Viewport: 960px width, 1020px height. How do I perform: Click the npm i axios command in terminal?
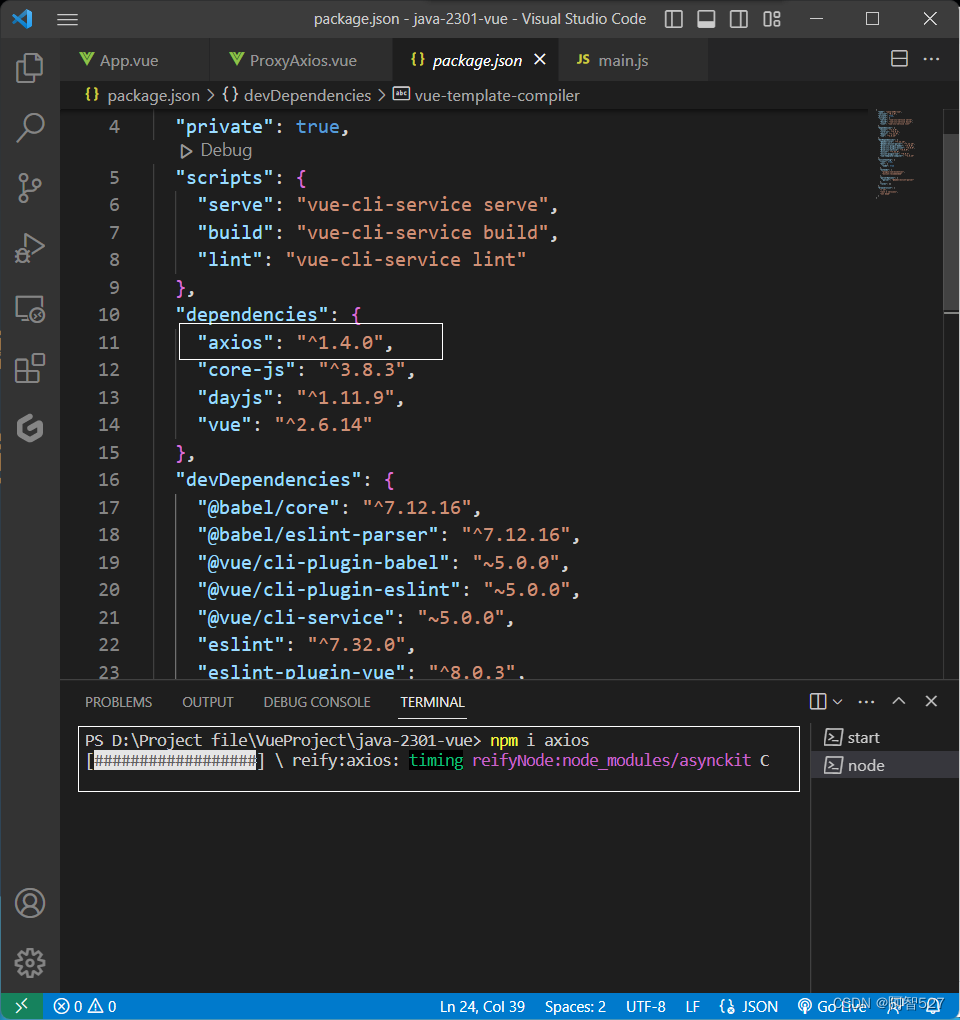539,740
